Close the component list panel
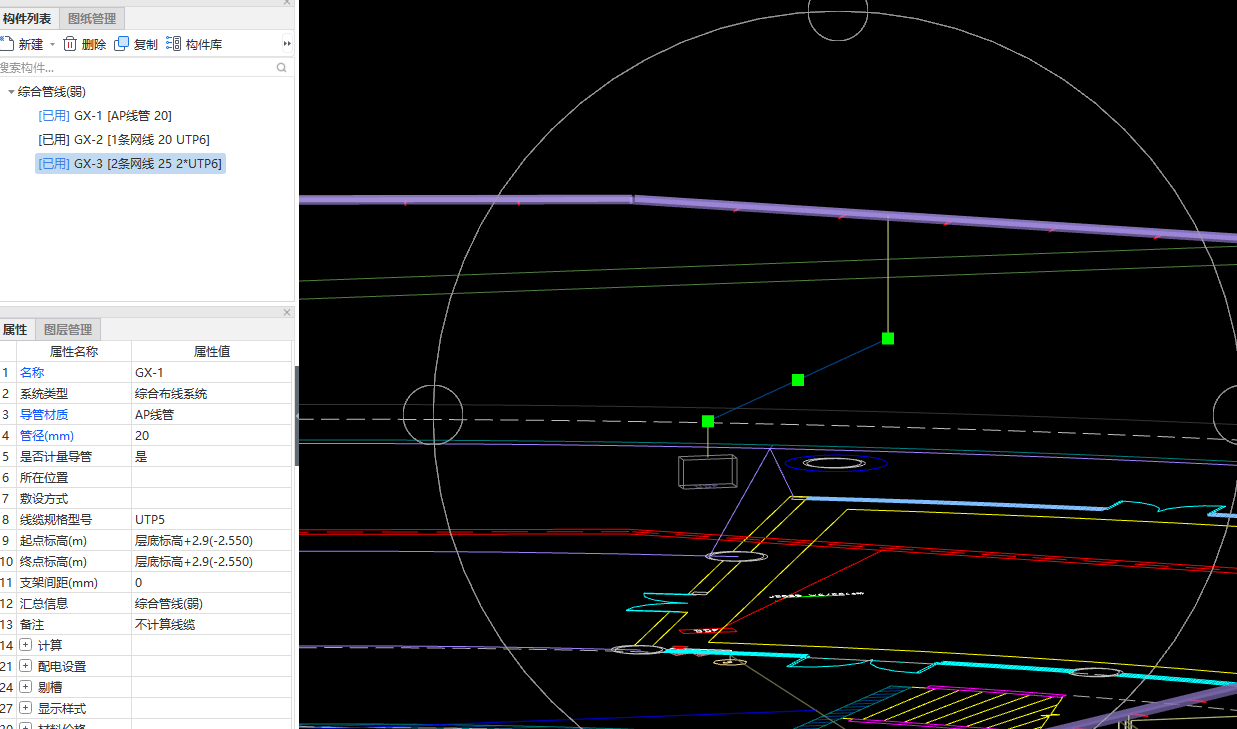 tap(287, 3)
